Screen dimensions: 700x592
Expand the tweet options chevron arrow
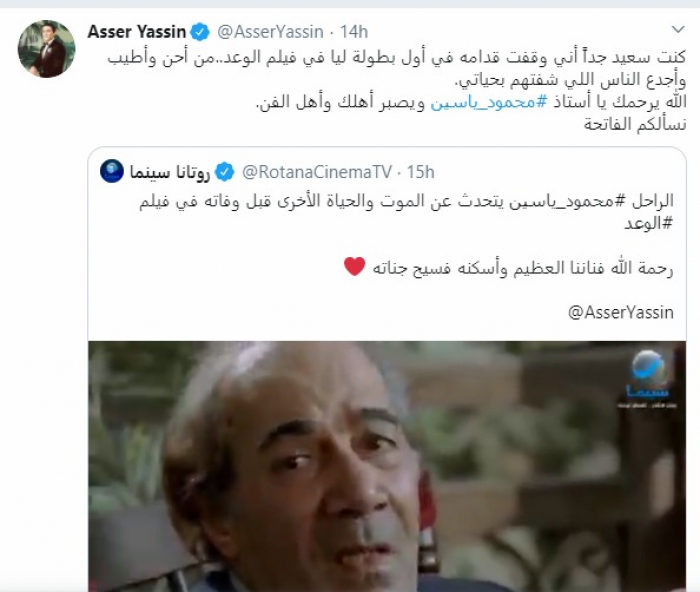pos(678,29)
